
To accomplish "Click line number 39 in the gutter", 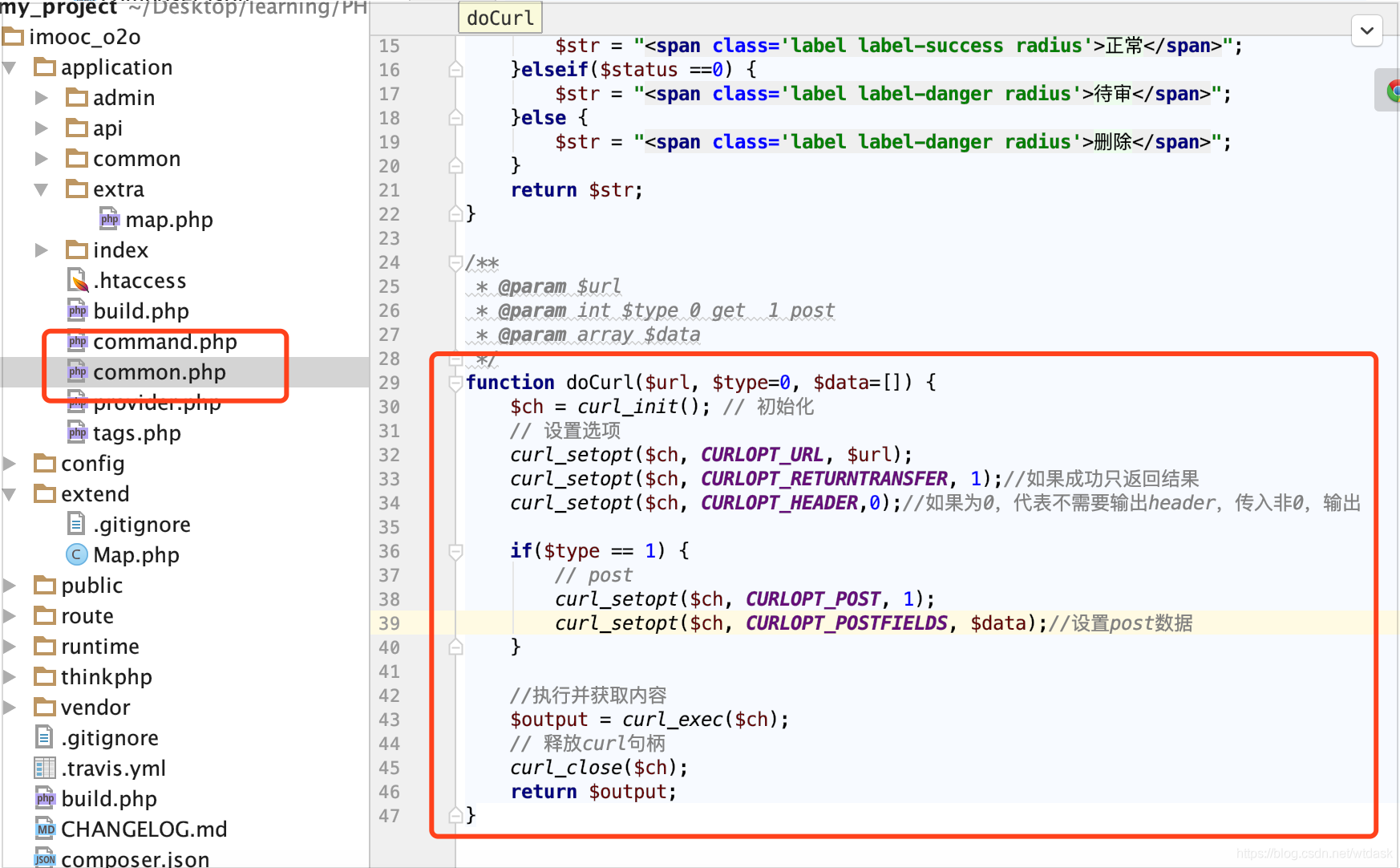I will pyautogui.click(x=389, y=623).
